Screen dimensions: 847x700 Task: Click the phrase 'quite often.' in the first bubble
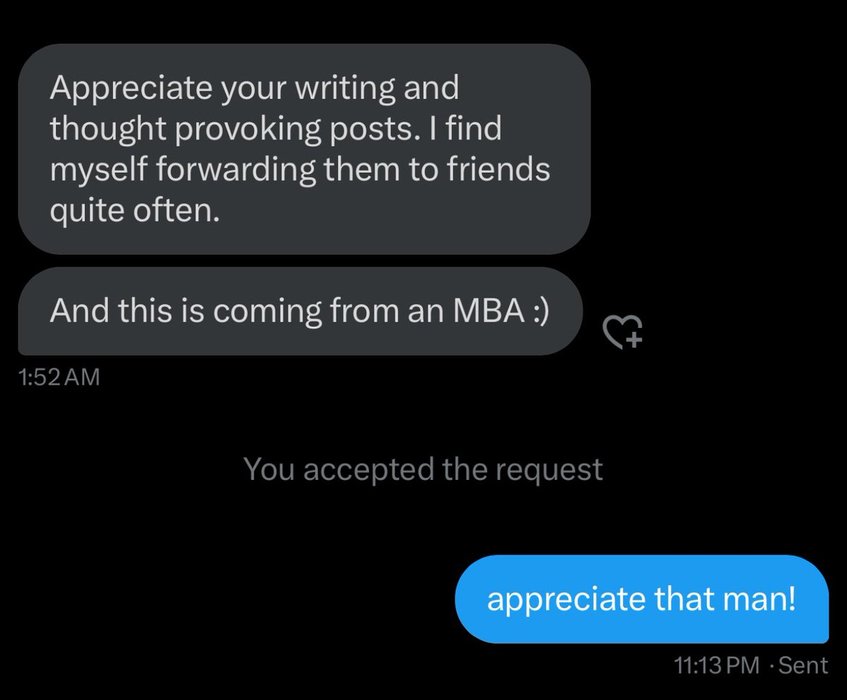click(x=134, y=211)
